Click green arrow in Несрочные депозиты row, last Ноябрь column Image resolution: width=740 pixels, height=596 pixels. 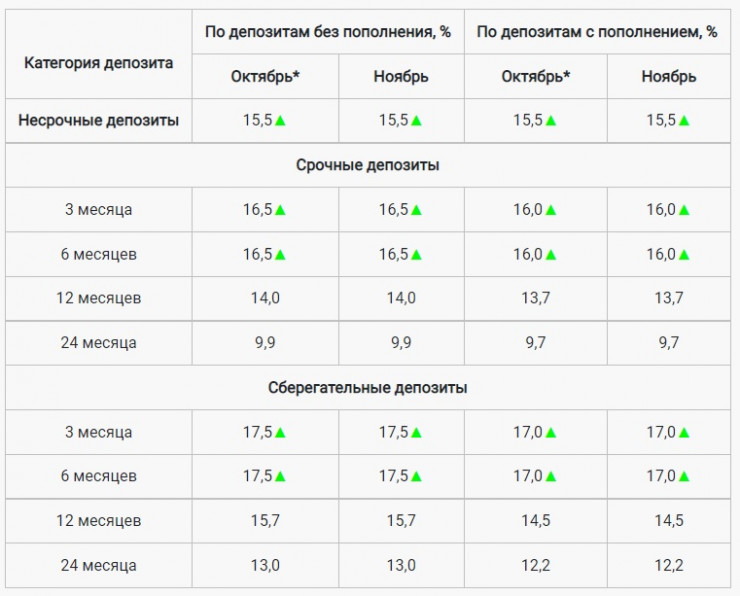[684, 121]
